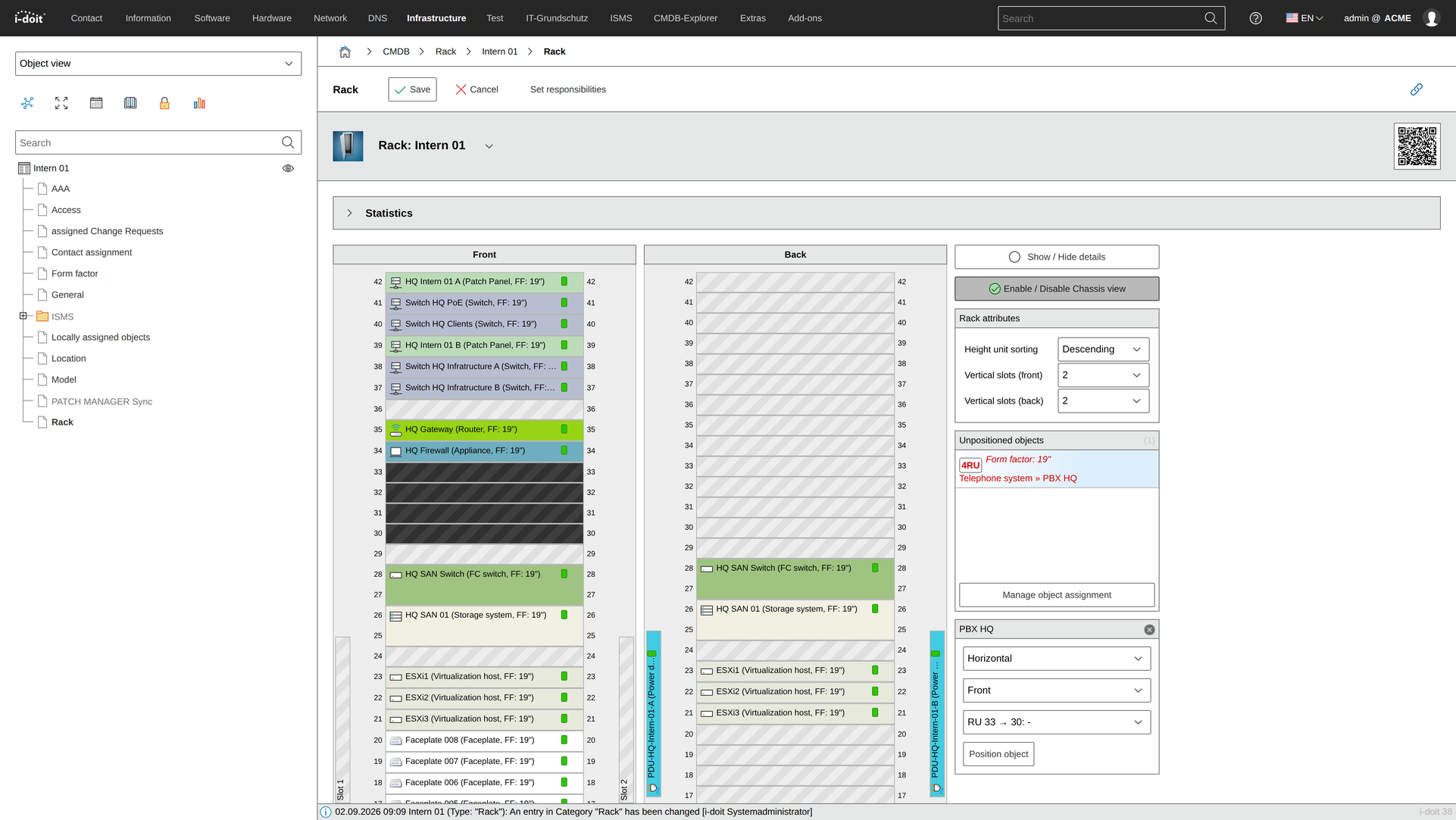Open the CMDB explorer network icon in the sidebar
1456x820 pixels.
pos(27,103)
